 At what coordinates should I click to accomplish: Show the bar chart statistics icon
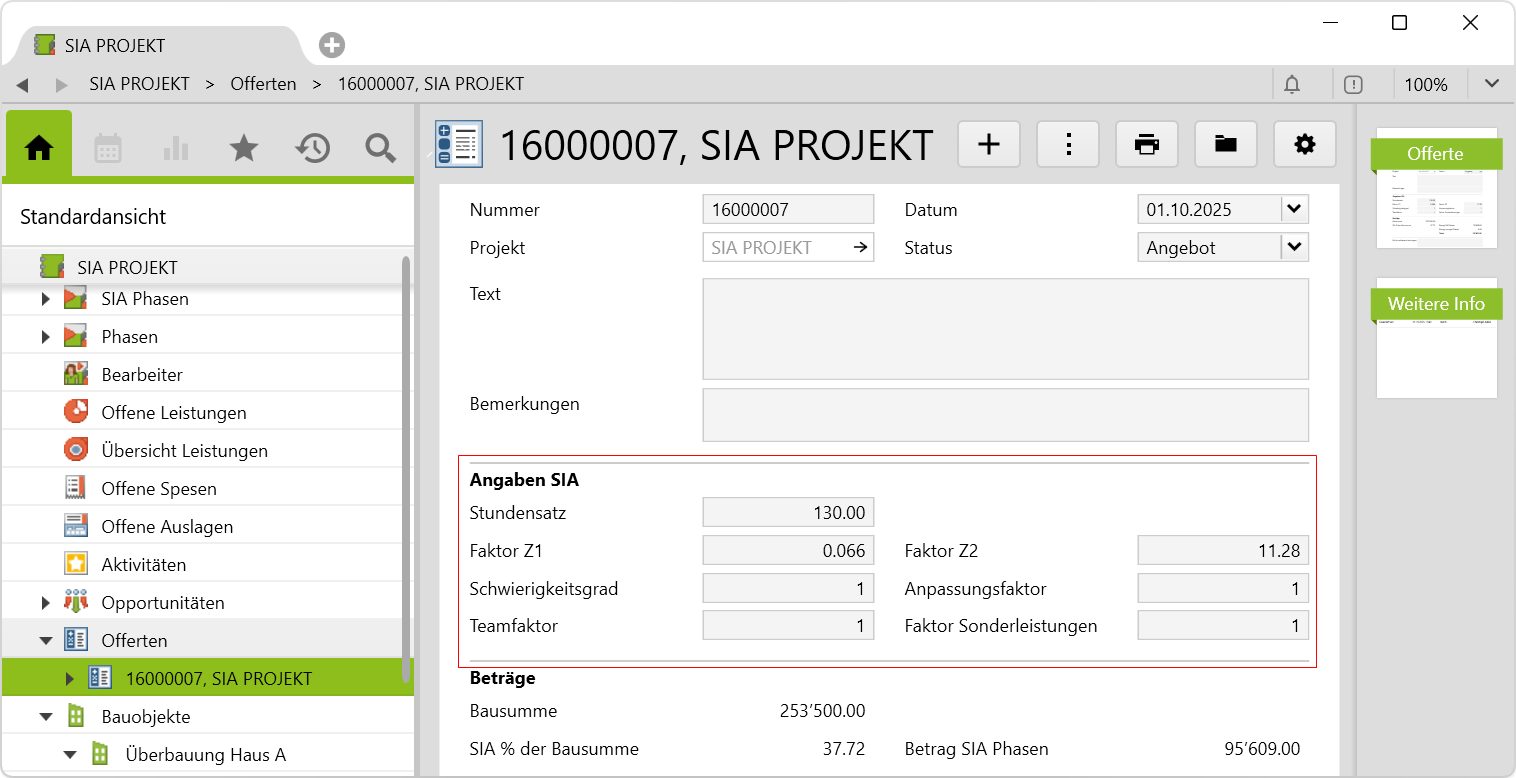pos(176,149)
